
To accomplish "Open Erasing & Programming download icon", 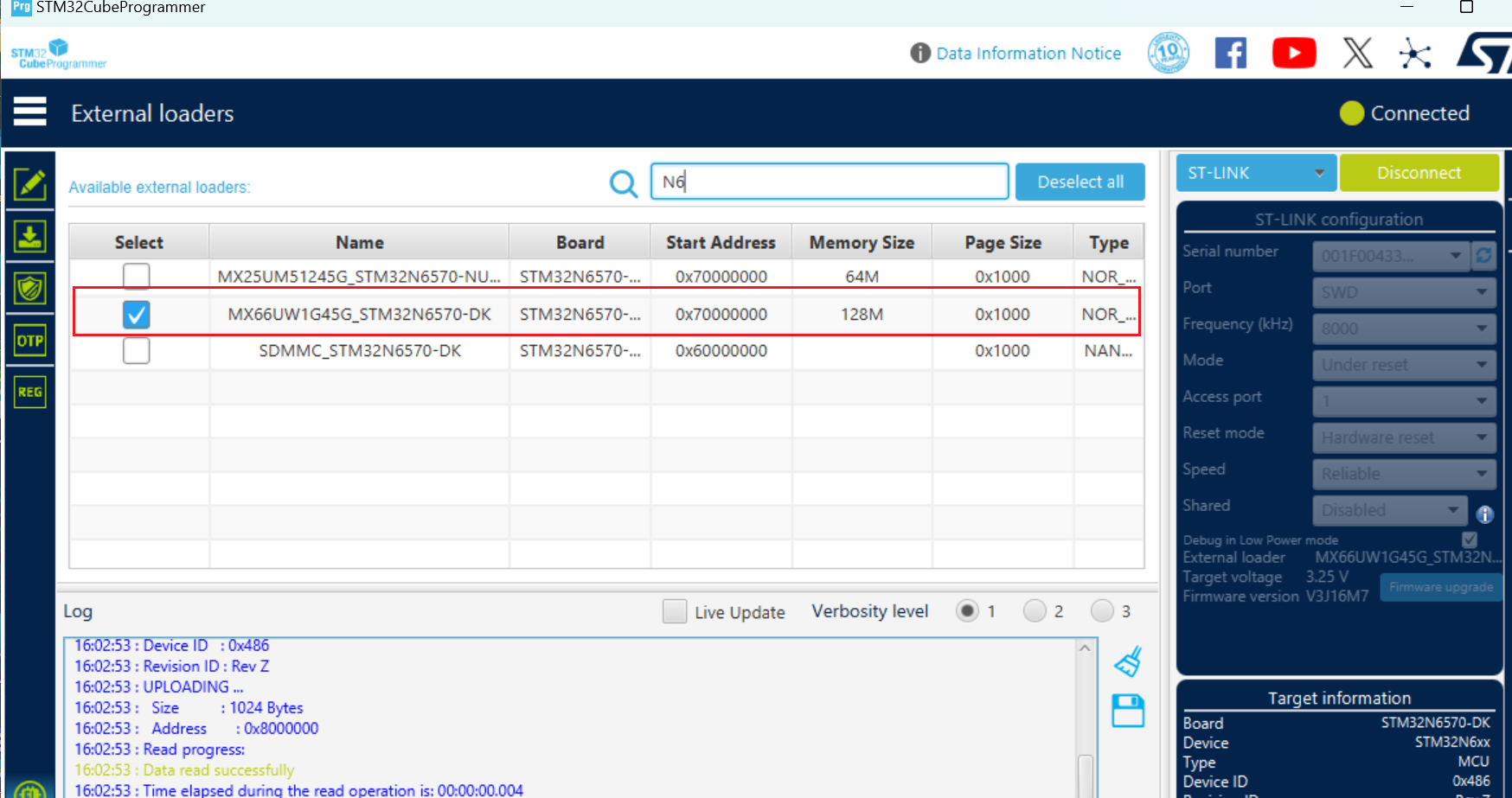I will click(x=30, y=236).
